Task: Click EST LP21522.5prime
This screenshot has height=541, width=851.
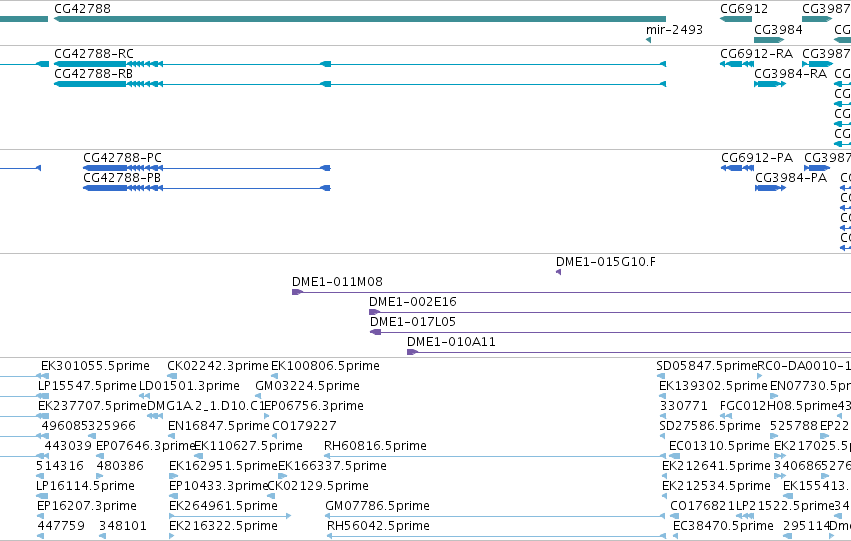Action: tap(746, 516)
